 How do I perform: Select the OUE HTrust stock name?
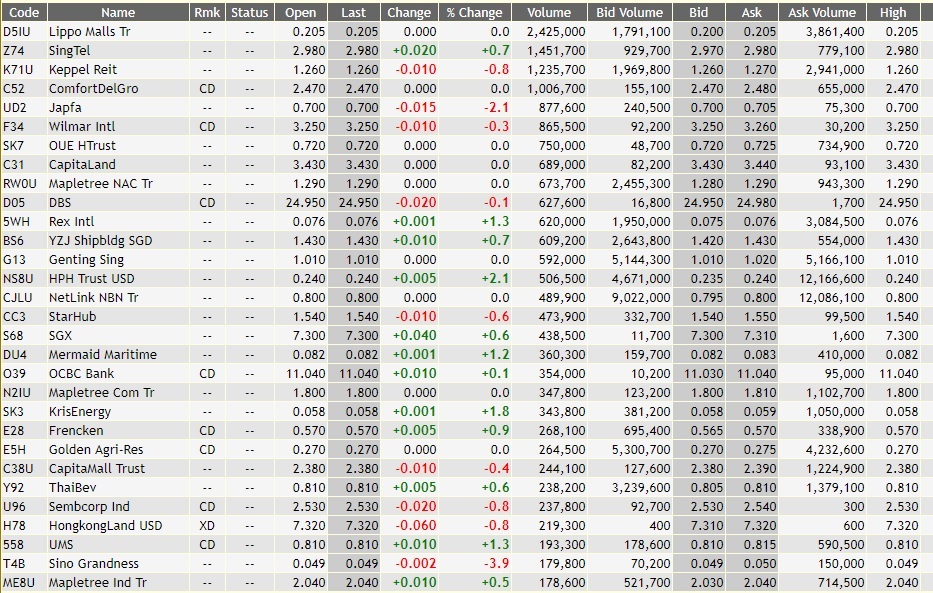point(82,146)
